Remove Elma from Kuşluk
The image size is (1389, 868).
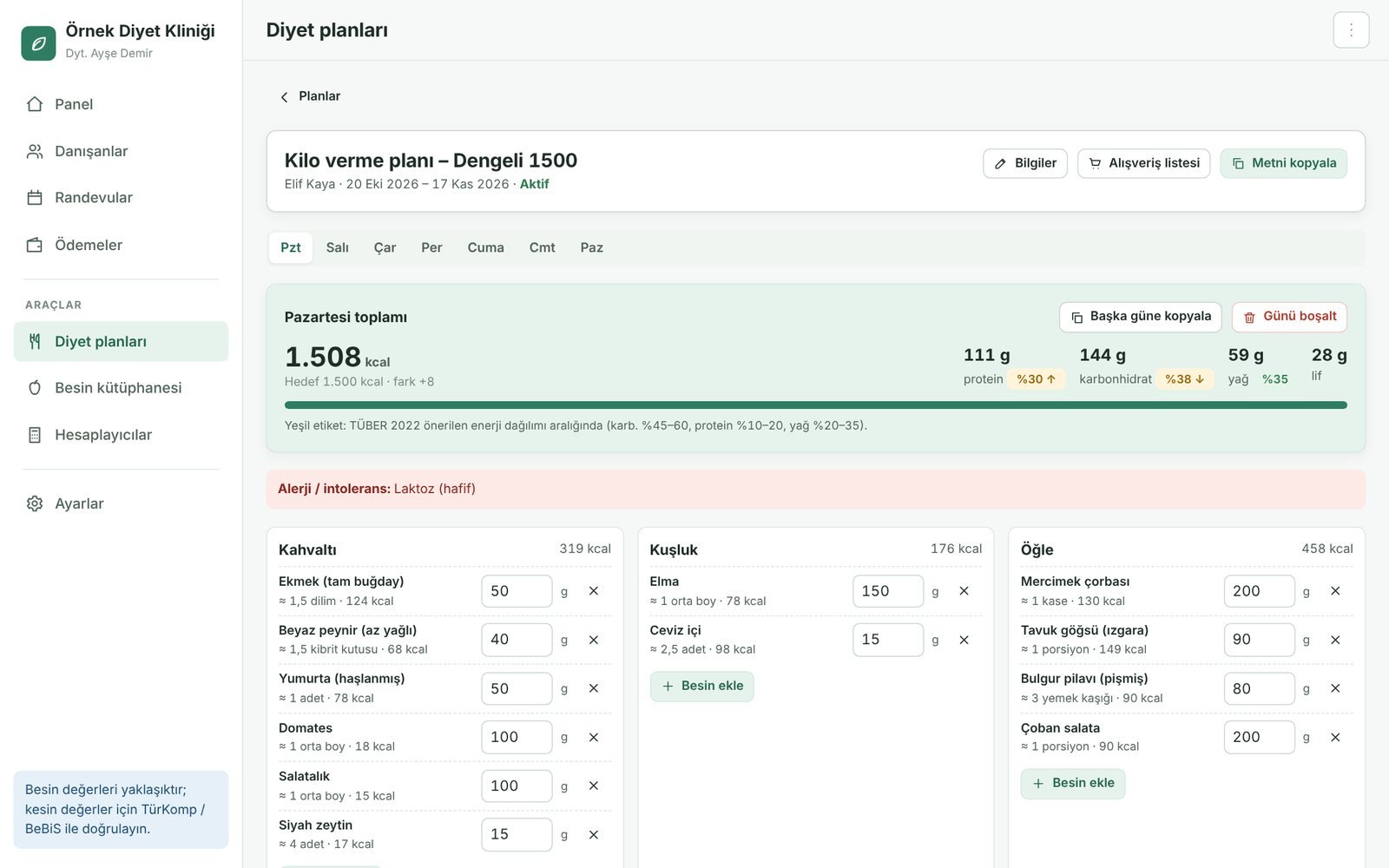tap(964, 591)
